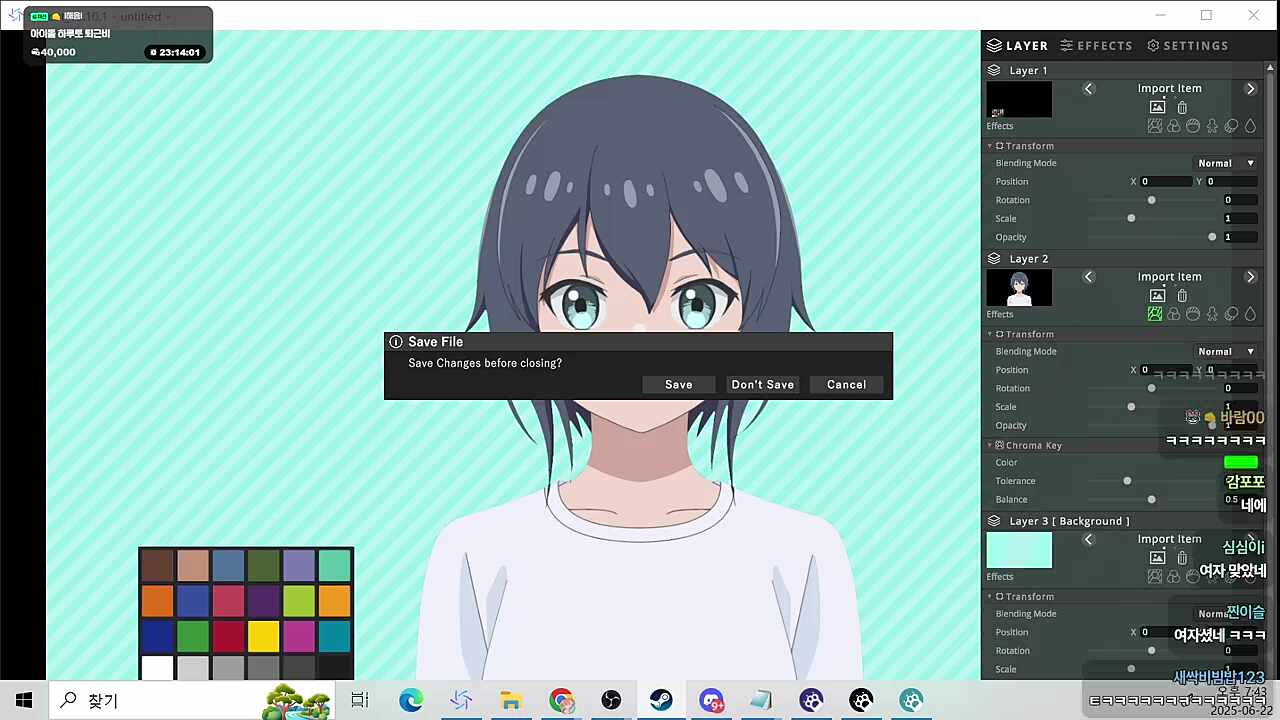The width and height of the screenshot is (1280, 720).
Task: Click the taskbar search box
Action: (190, 701)
